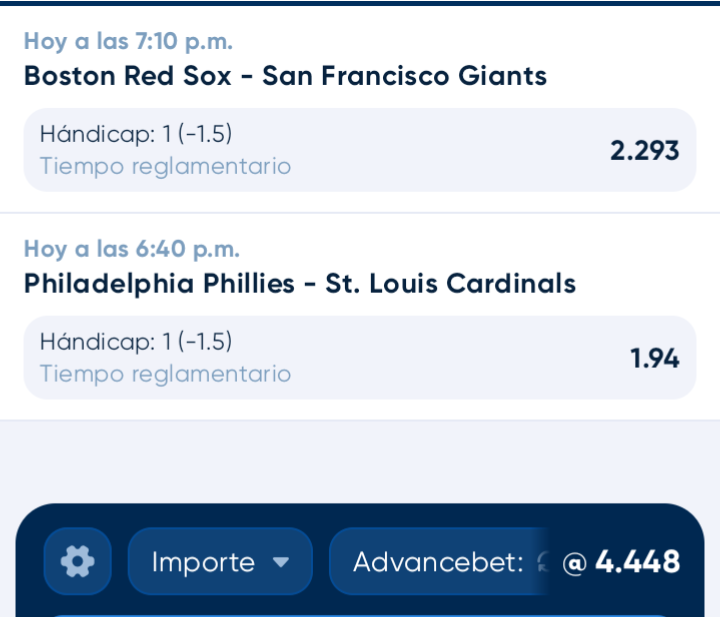Click the Advancebet button
720x618 pixels.
click(x=439, y=561)
